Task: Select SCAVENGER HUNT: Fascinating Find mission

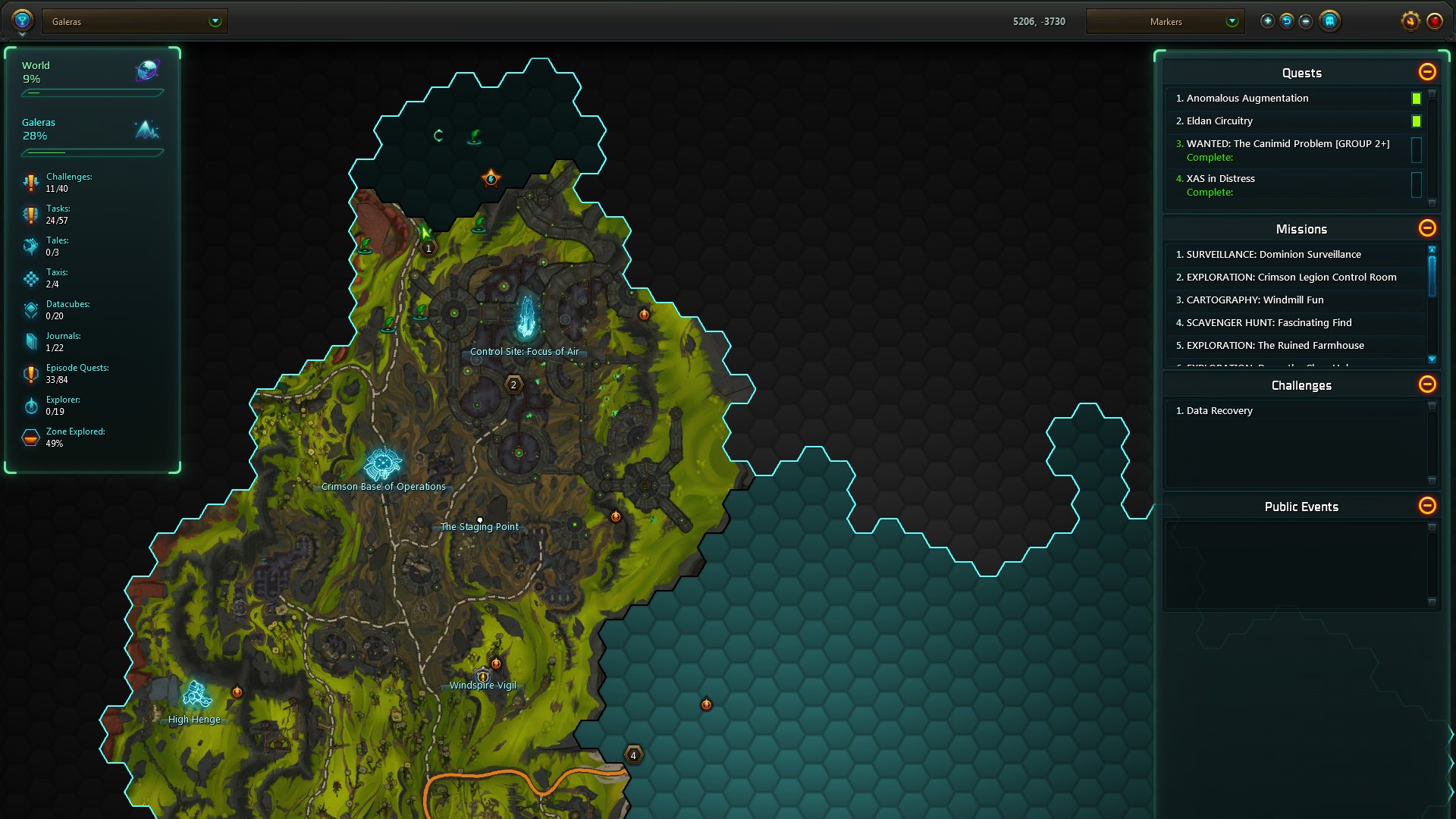Action: click(x=1295, y=323)
